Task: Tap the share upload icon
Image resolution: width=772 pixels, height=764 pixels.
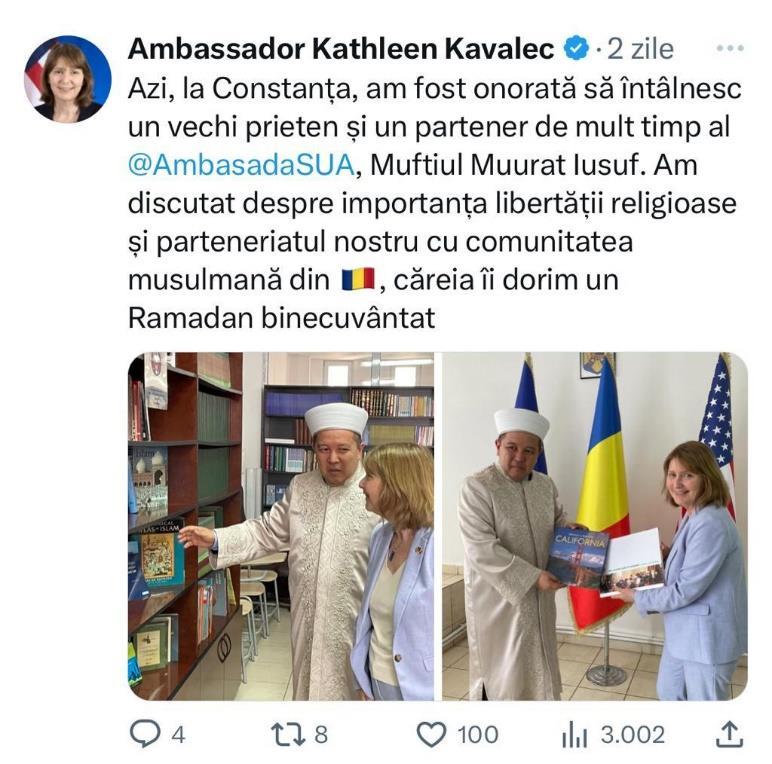Action: tap(729, 734)
